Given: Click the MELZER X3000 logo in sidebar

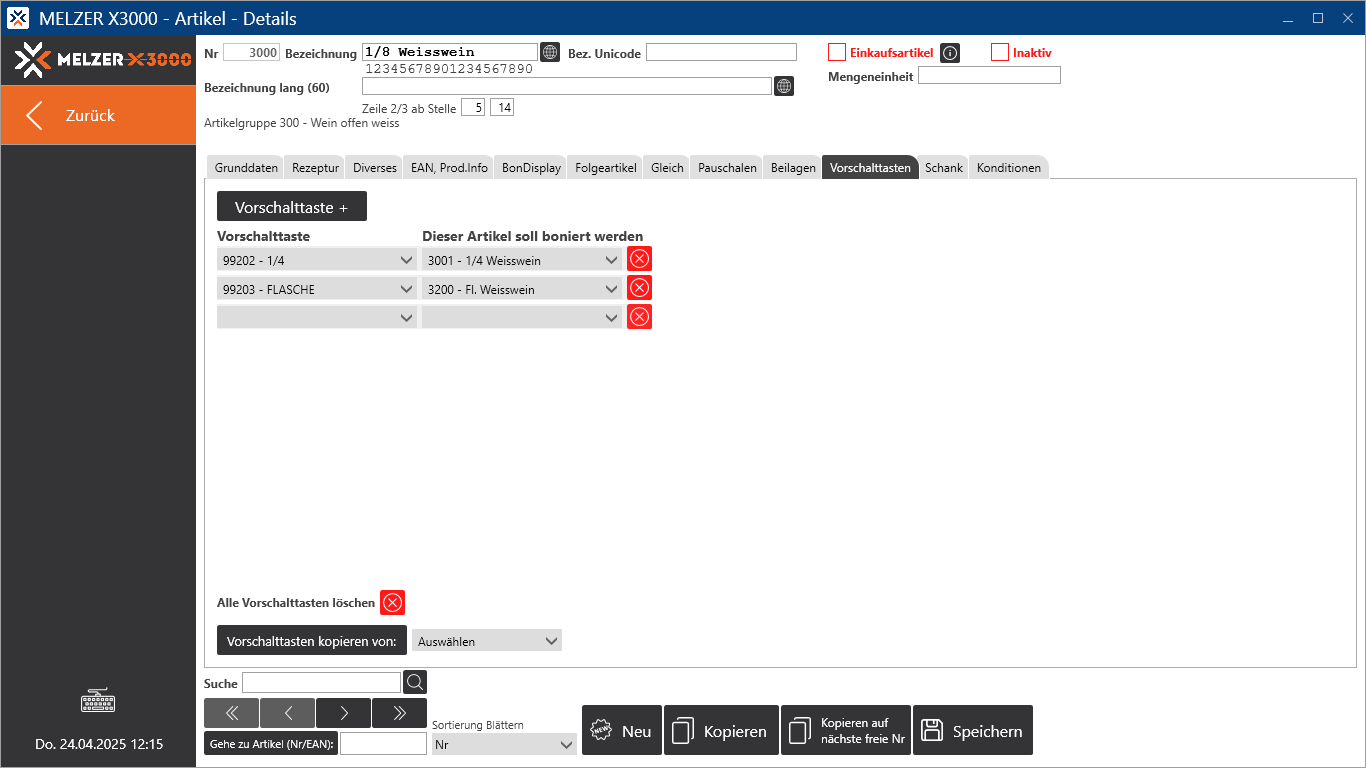Looking at the screenshot, I should [103, 60].
